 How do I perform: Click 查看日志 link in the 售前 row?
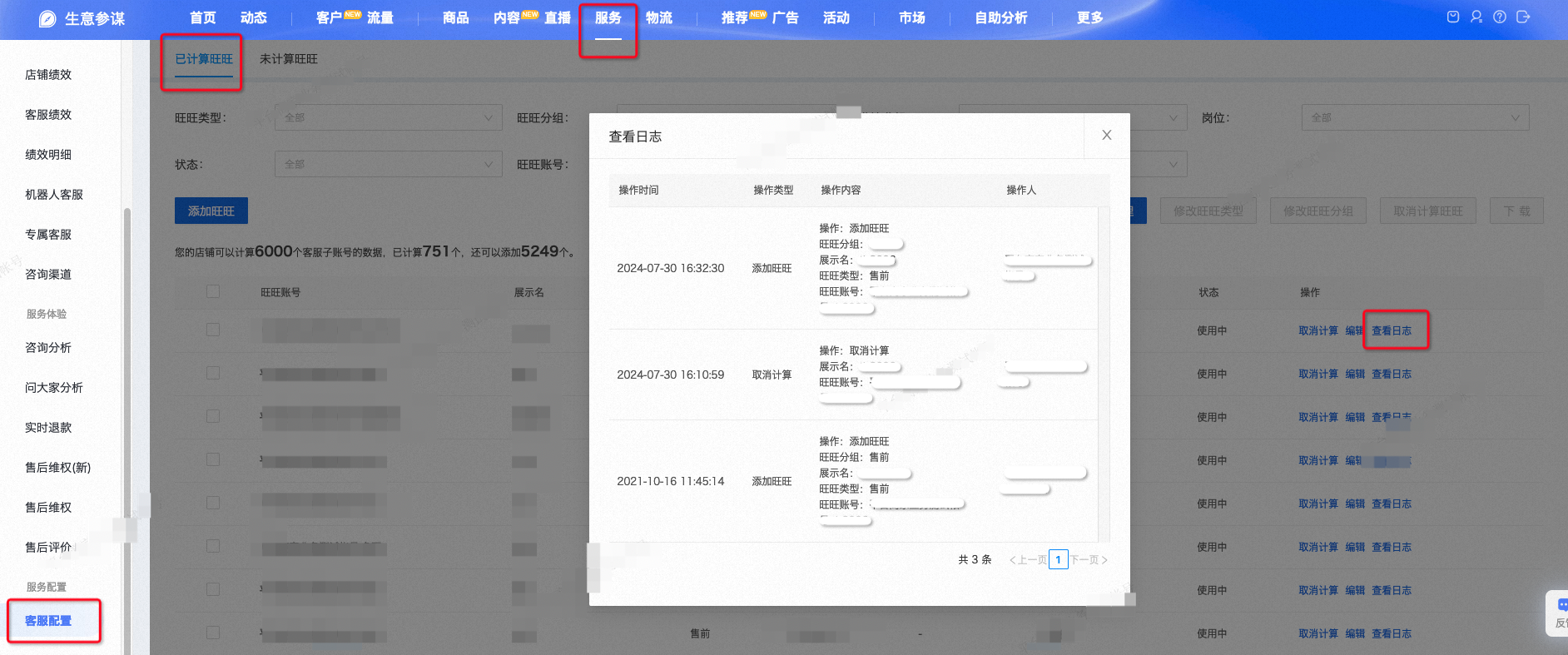[x=1392, y=633]
